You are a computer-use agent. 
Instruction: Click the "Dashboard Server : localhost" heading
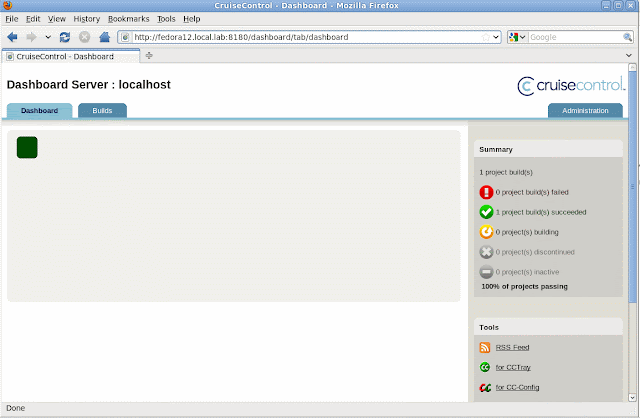[x=89, y=84]
